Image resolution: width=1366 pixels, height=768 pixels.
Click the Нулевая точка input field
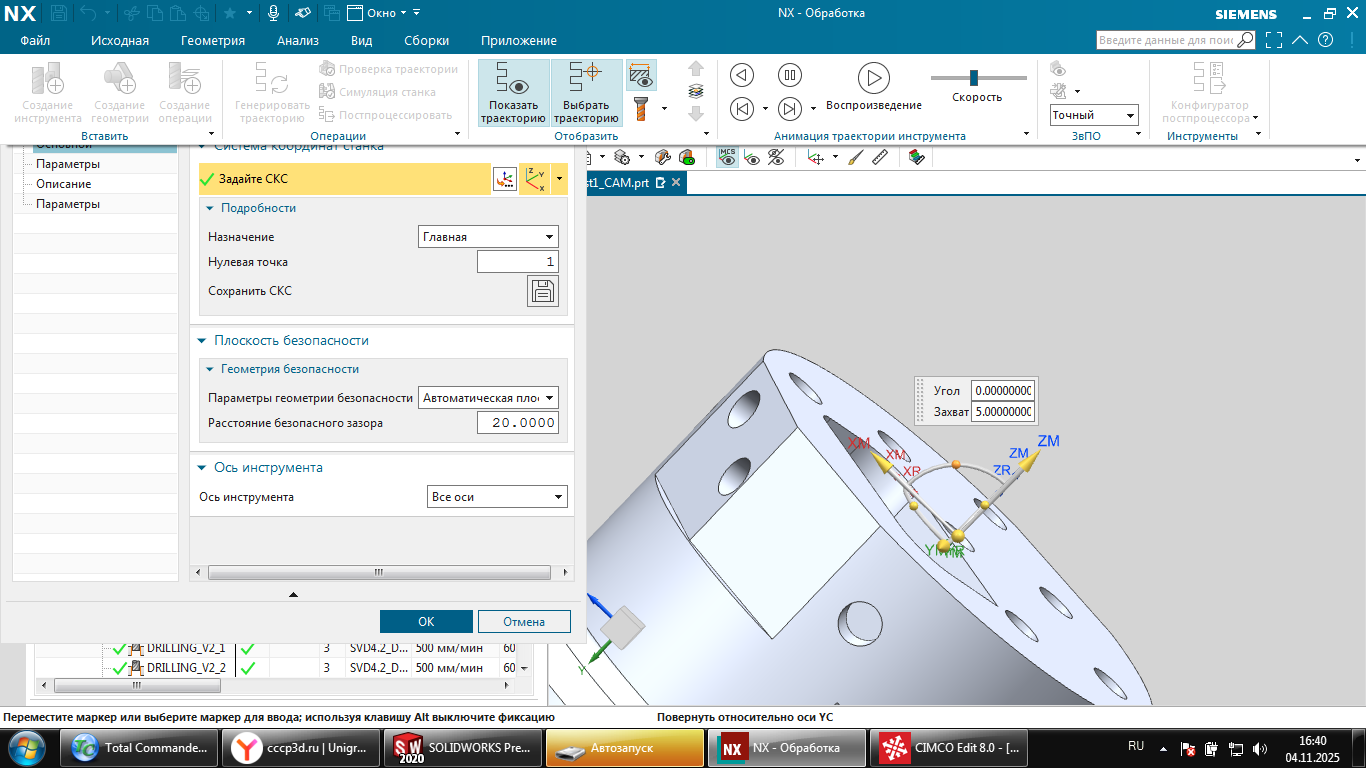[x=517, y=262]
